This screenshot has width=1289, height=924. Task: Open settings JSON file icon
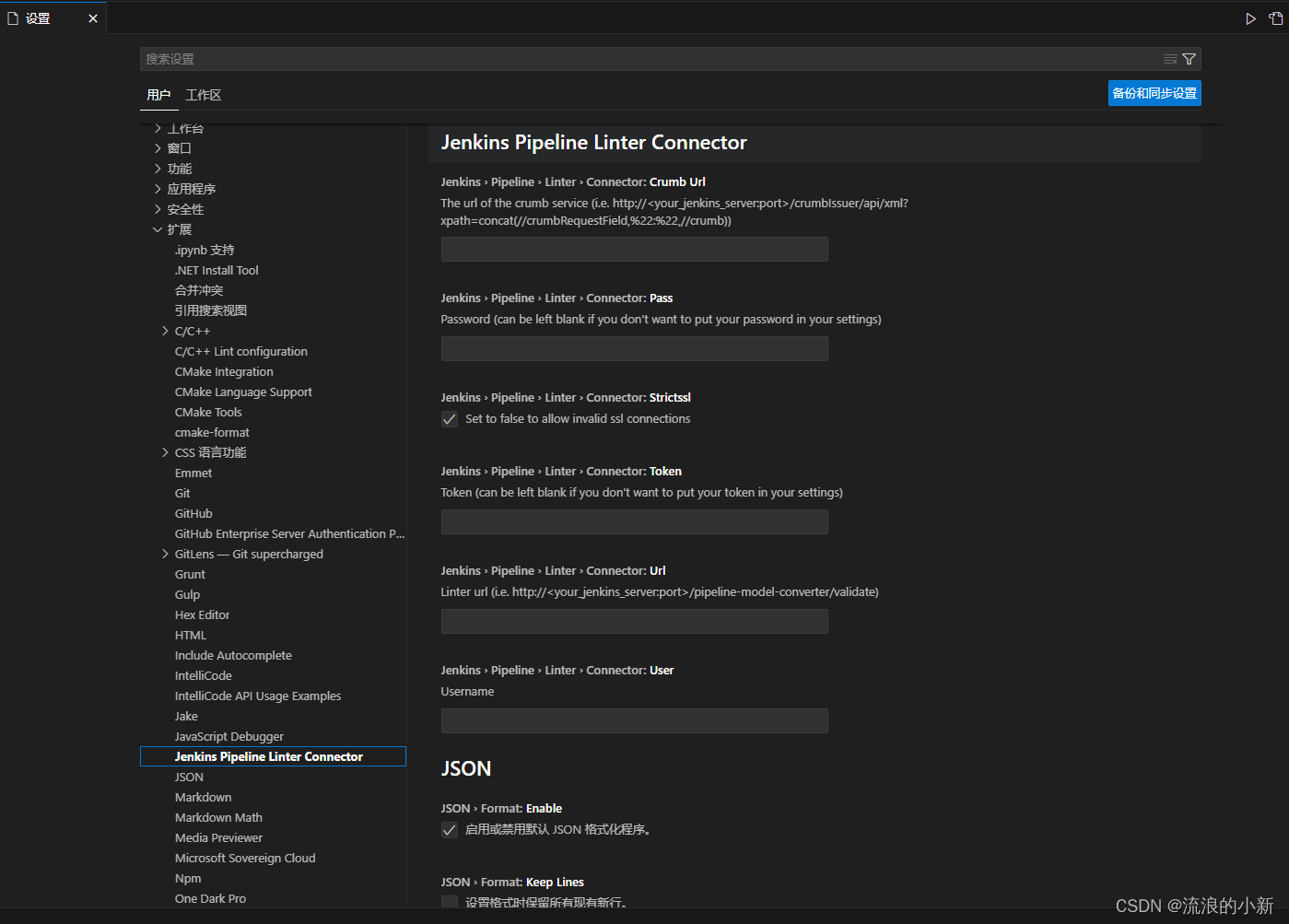click(x=1275, y=18)
